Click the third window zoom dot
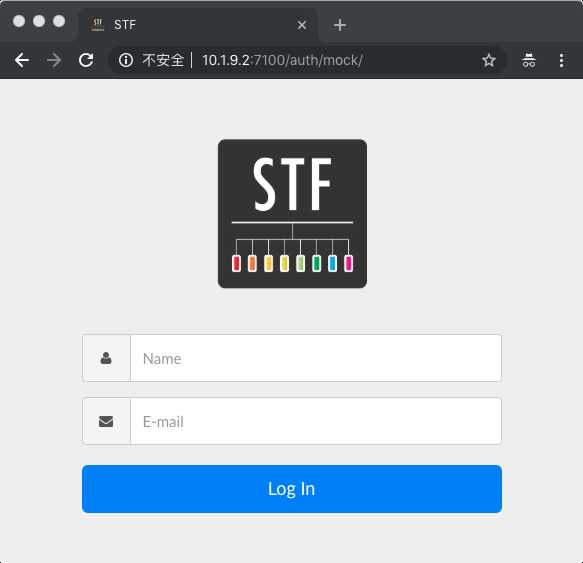The width and height of the screenshot is (583, 563). pyautogui.click(x=59, y=21)
